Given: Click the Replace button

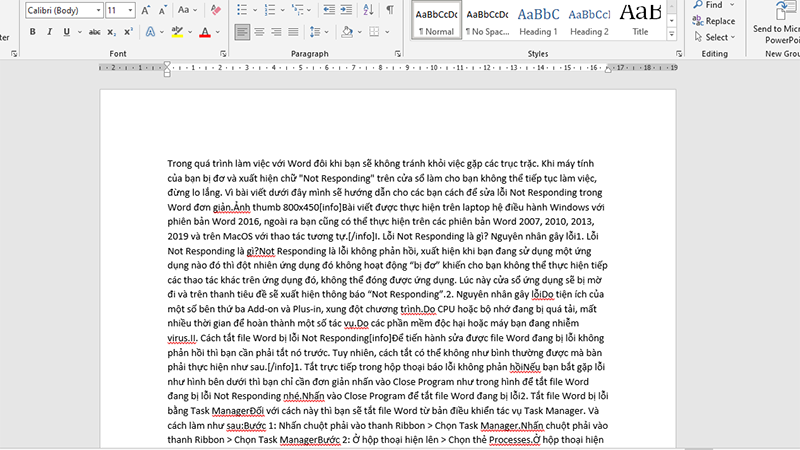Looking at the screenshot, I should pyautogui.click(x=719, y=21).
